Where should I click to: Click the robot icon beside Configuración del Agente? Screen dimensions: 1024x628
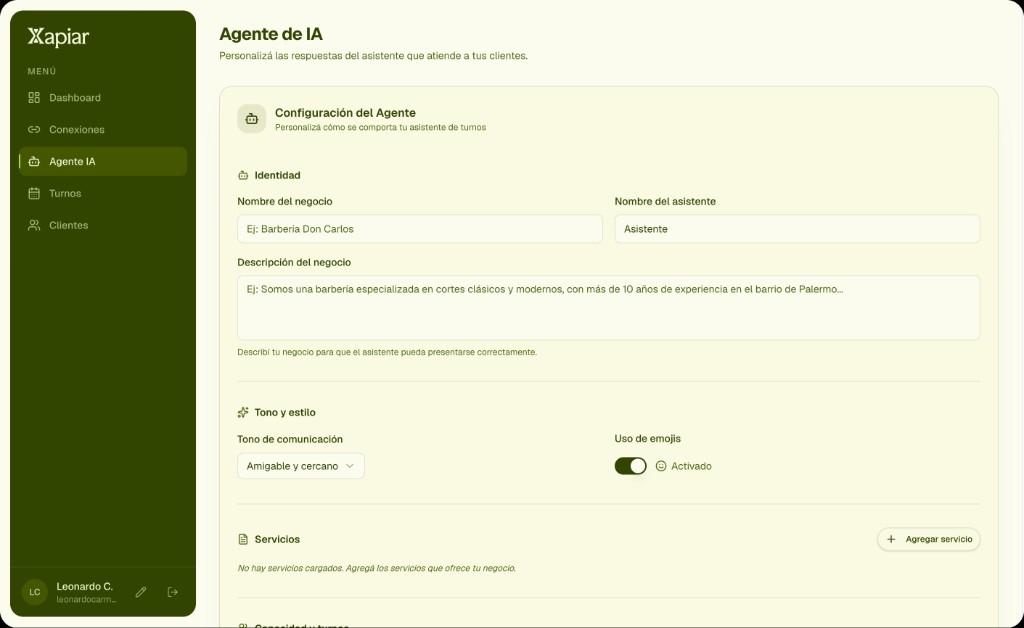point(251,119)
